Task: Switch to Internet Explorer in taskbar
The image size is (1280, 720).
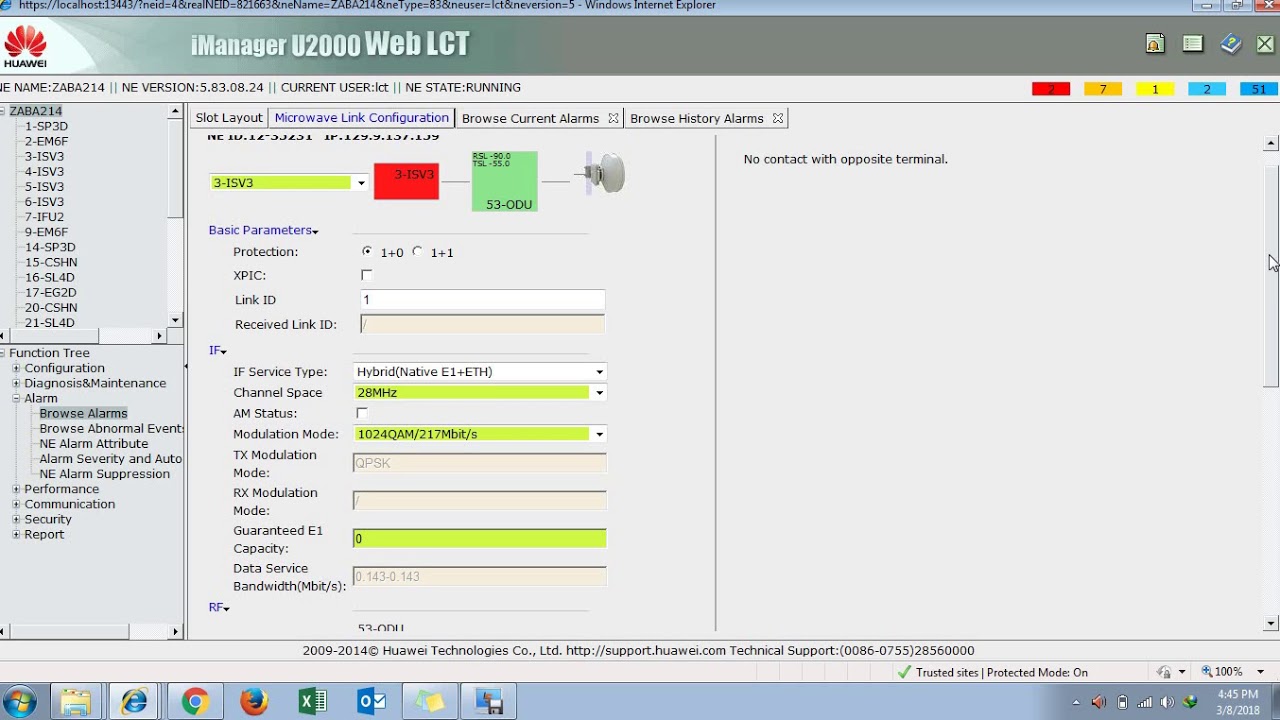Action: pos(134,702)
